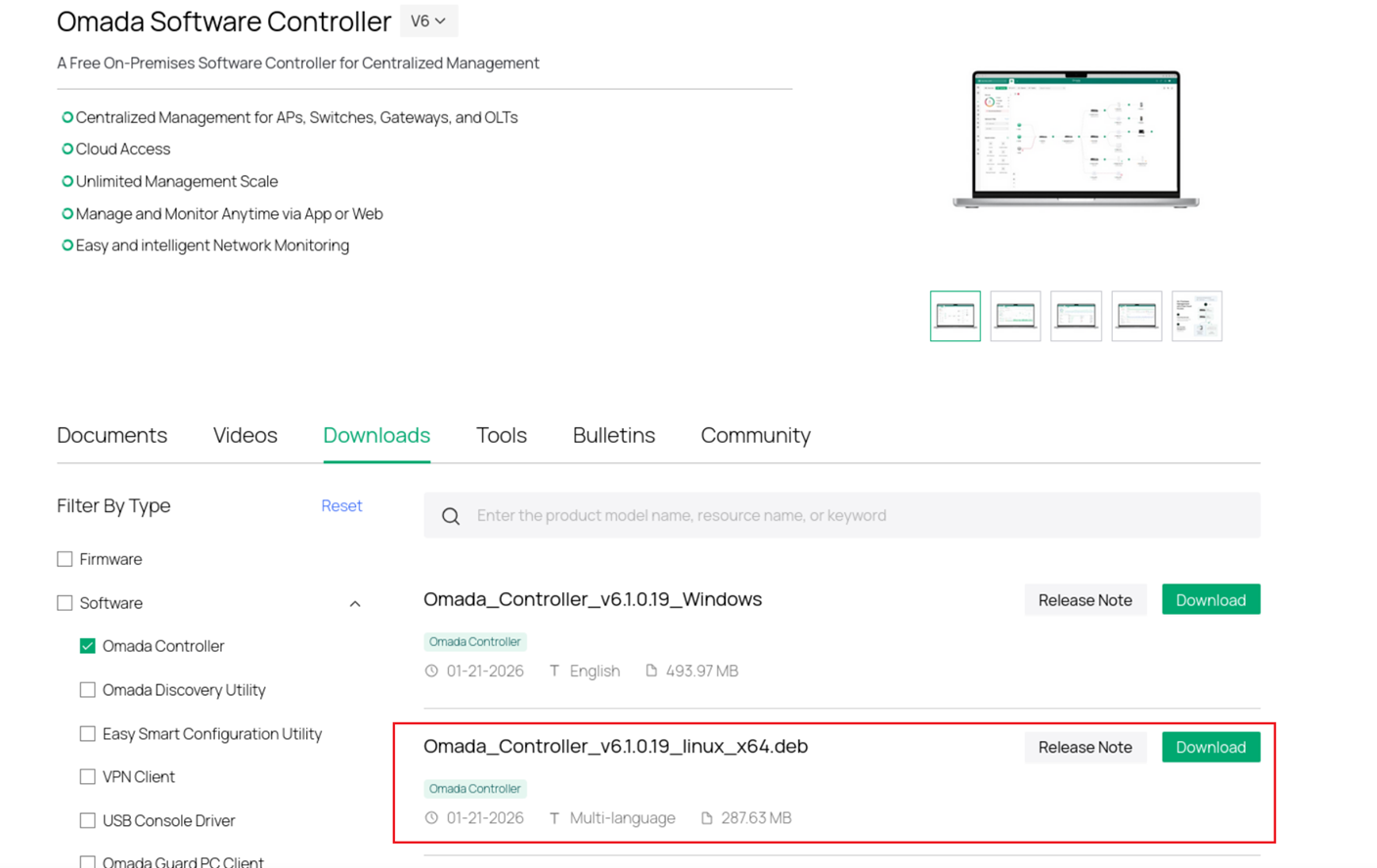The image size is (1377, 868).
Task: Click the language icon next to Multi-language
Action: tap(554, 818)
